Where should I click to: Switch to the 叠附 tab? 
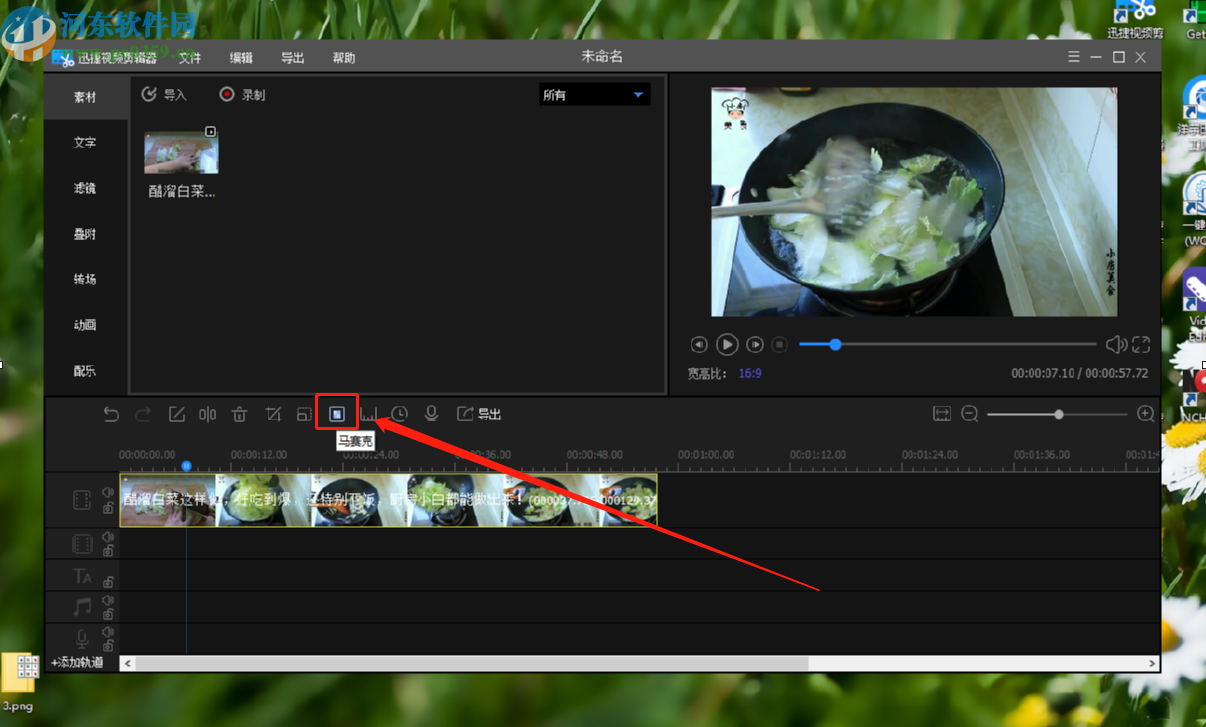pyautogui.click(x=85, y=234)
